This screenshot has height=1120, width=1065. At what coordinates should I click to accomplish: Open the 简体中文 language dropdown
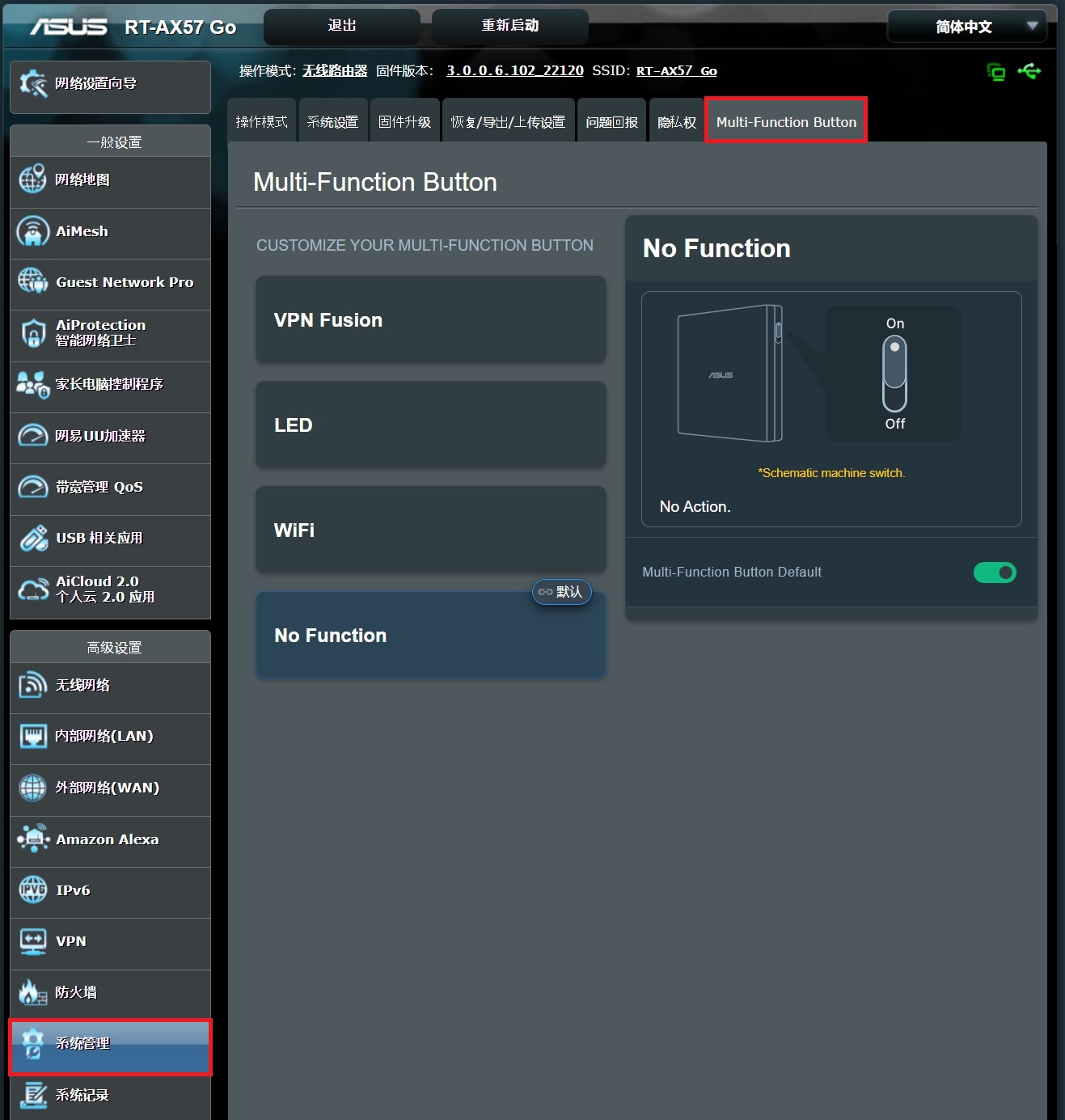point(967,27)
